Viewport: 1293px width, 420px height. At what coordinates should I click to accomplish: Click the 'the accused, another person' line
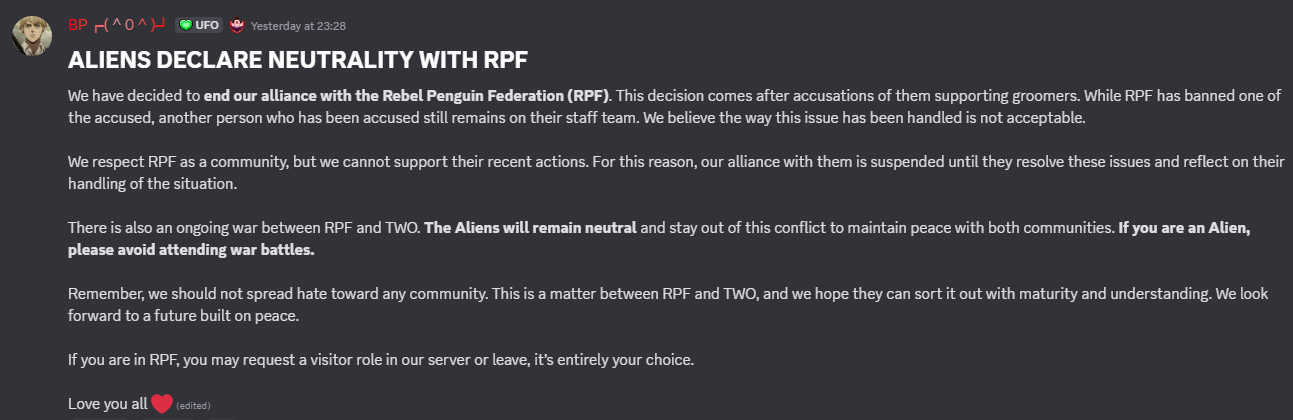pos(160,118)
